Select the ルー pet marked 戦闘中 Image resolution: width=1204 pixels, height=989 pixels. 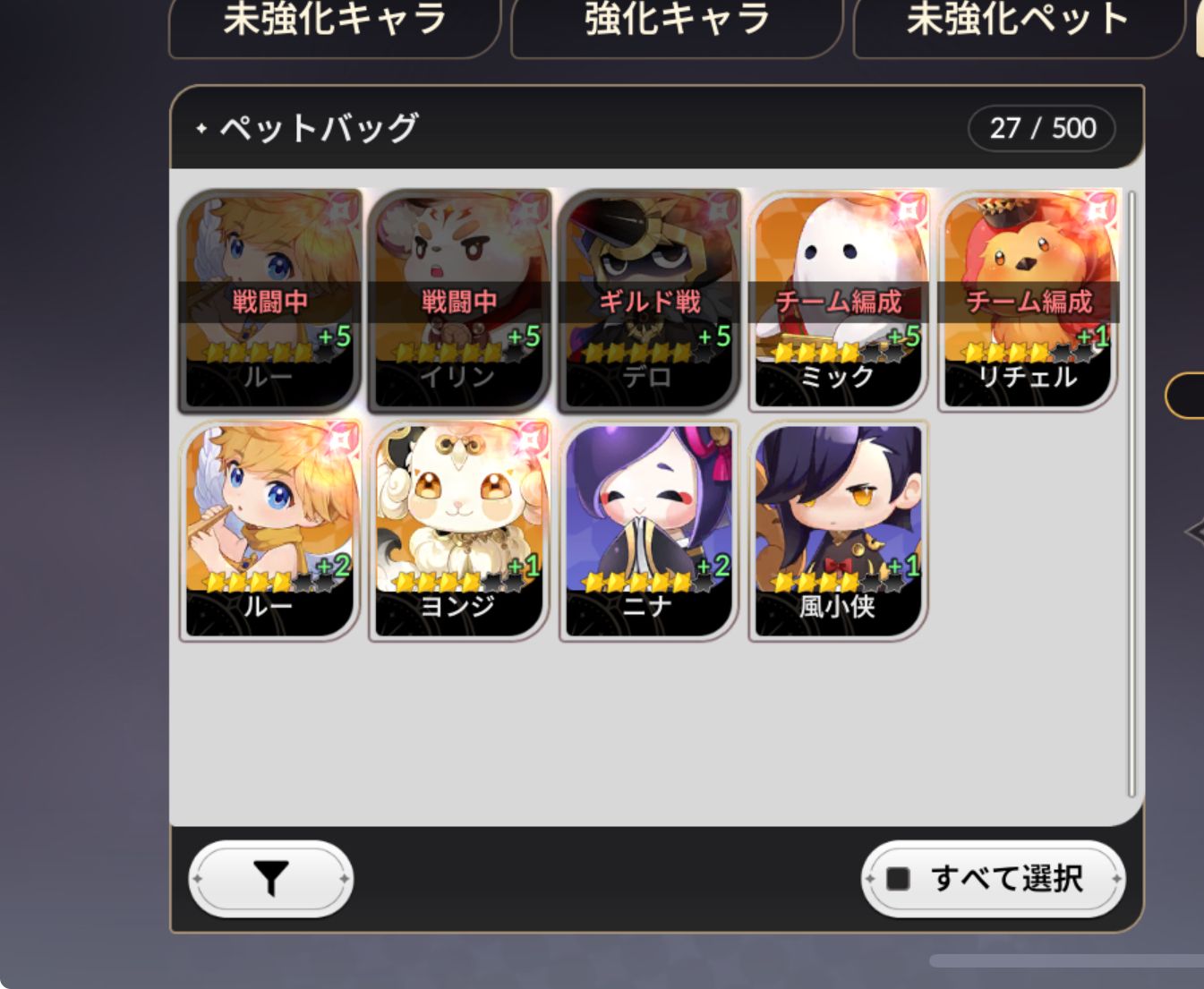tap(270, 301)
